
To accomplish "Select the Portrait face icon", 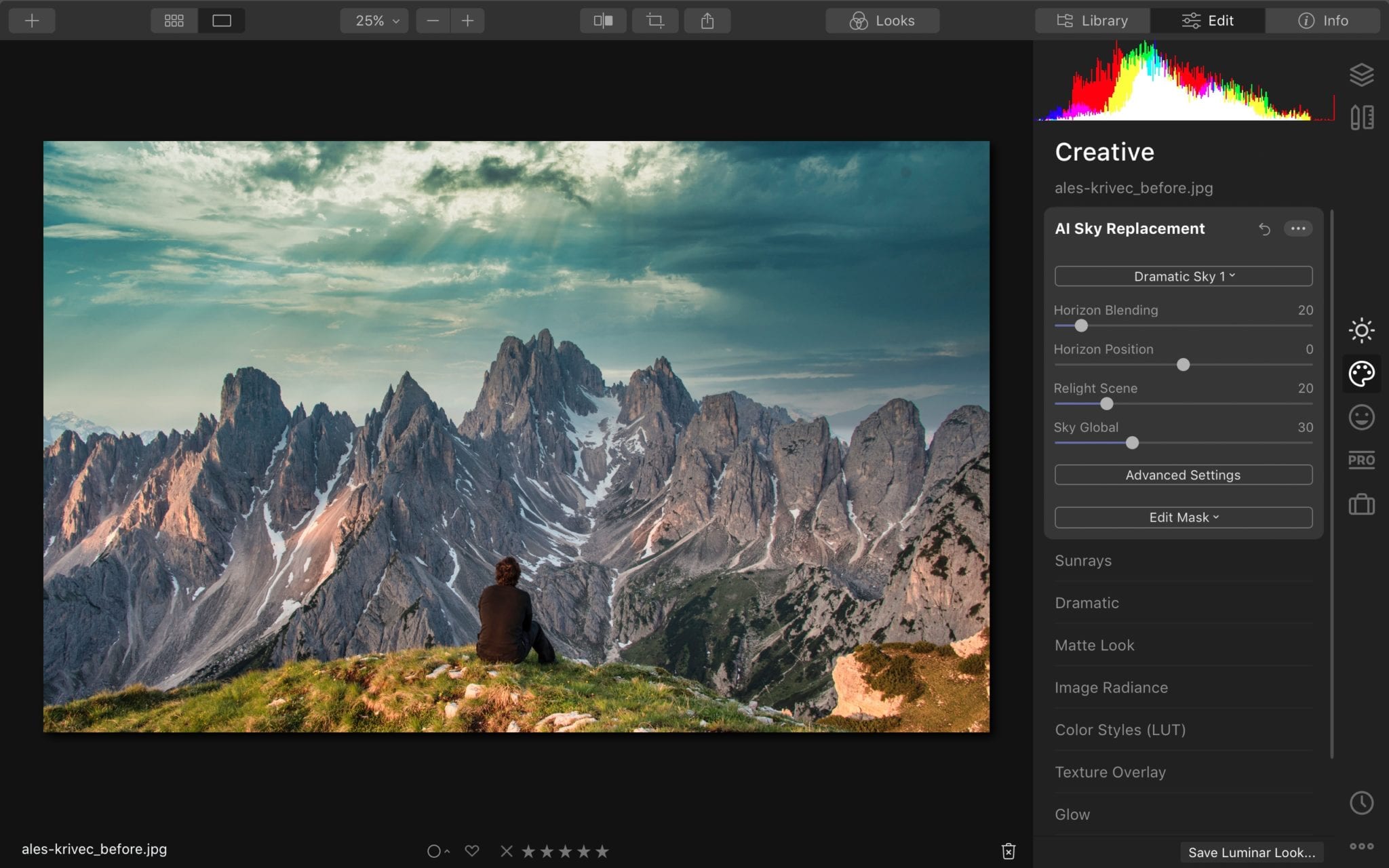I will pos(1361,417).
